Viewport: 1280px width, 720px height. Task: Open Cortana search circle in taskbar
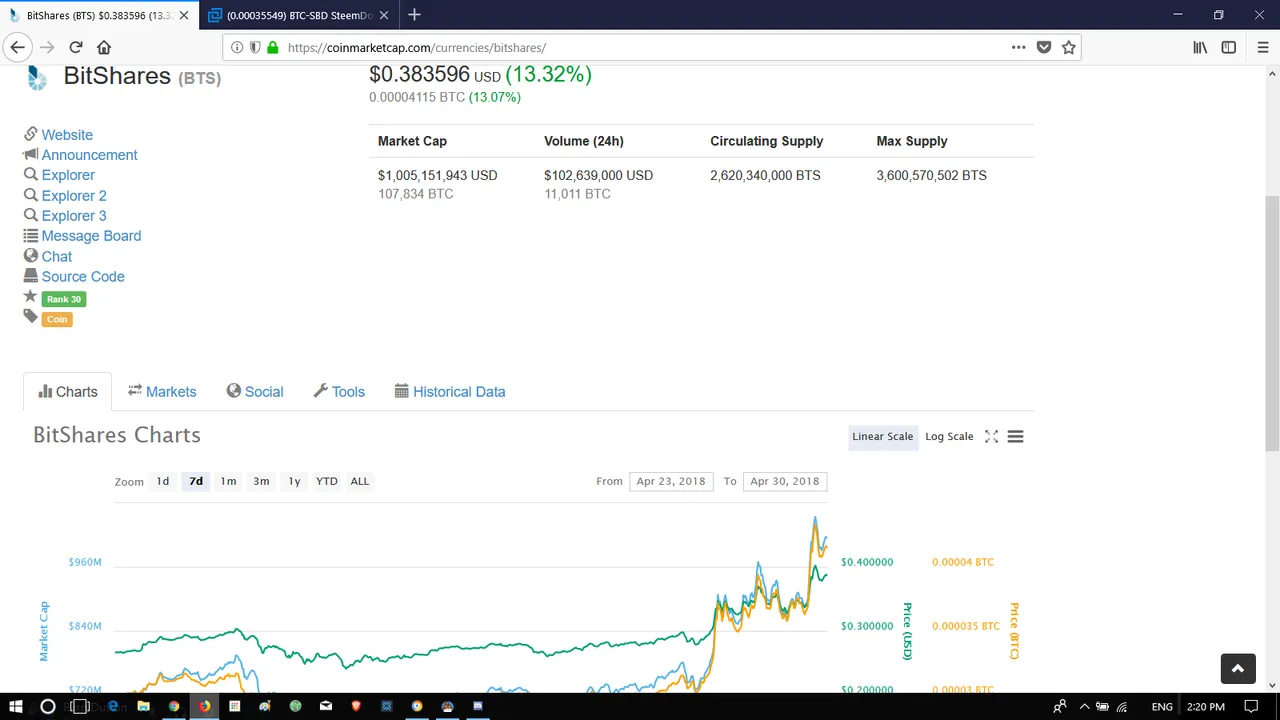click(47, 706)
